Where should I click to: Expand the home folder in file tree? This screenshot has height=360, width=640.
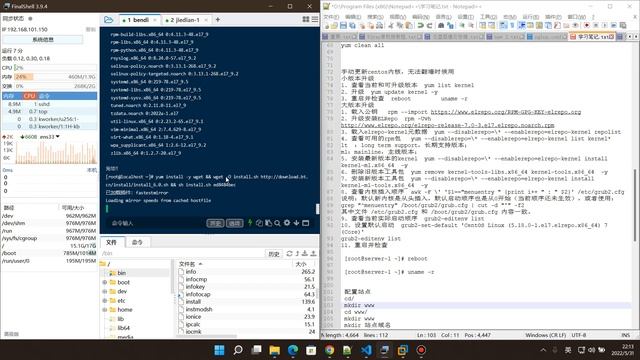pyautogui.click(x=105, y=310)
